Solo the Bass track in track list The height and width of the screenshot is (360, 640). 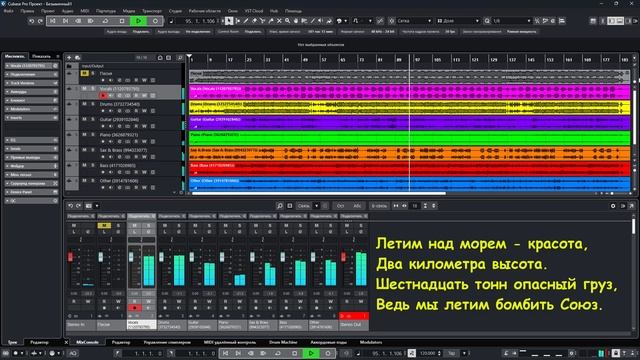click(93, 165)
